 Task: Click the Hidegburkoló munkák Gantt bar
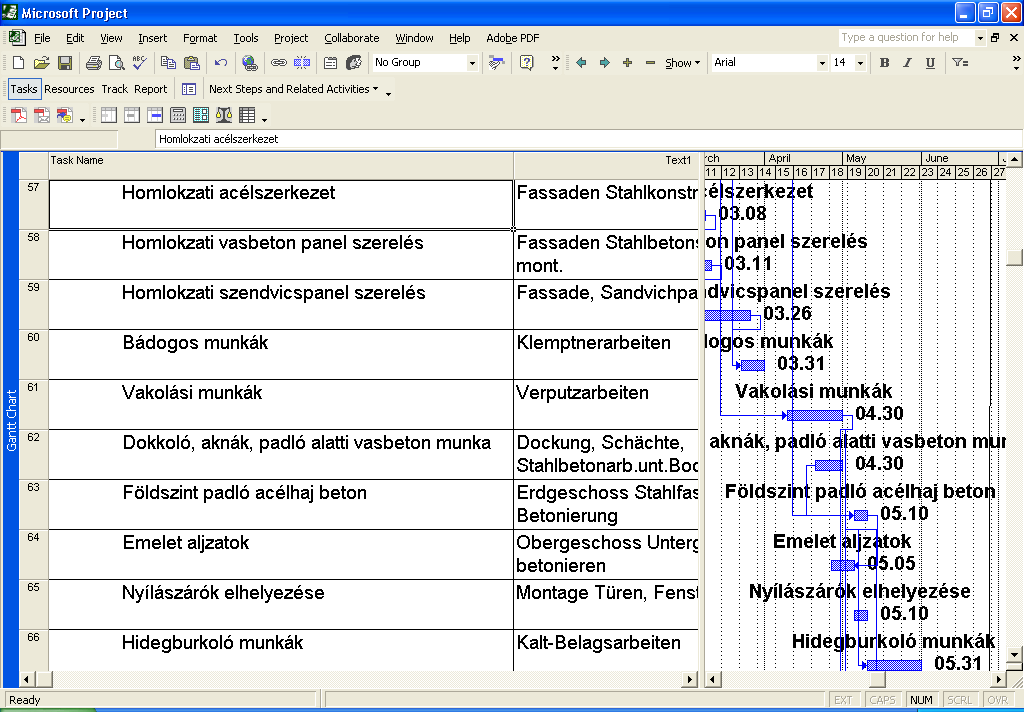[894, 665]
